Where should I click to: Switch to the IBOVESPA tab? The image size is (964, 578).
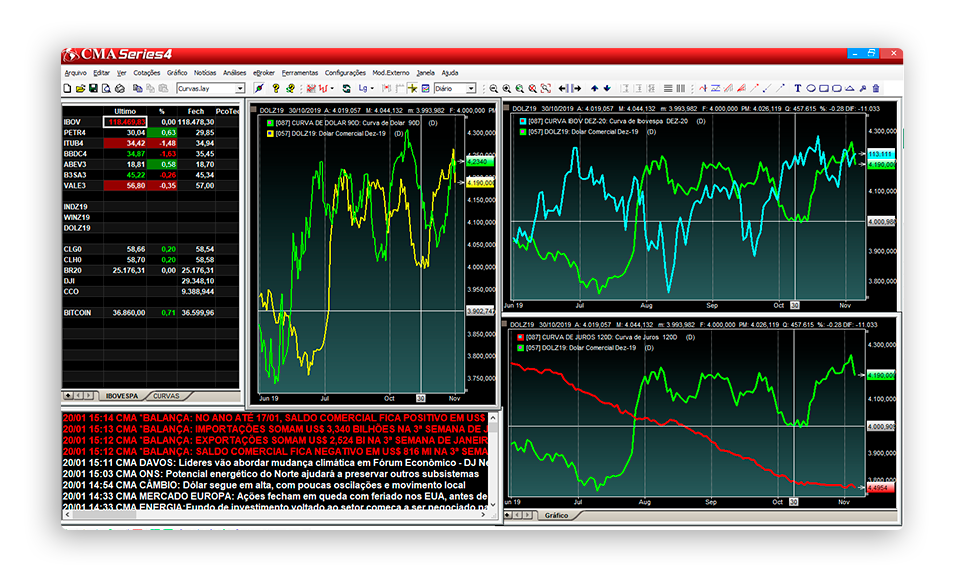click(x=122, y=396)
